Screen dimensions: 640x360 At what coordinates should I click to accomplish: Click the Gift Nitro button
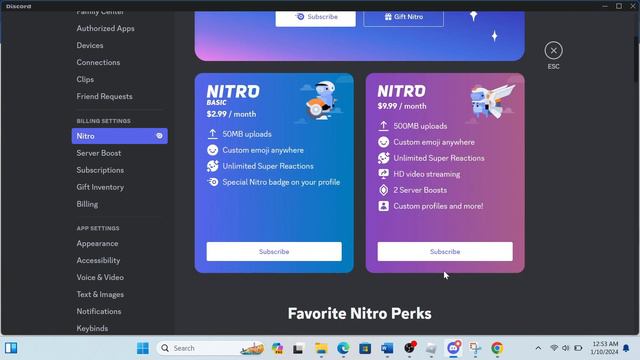403,17
